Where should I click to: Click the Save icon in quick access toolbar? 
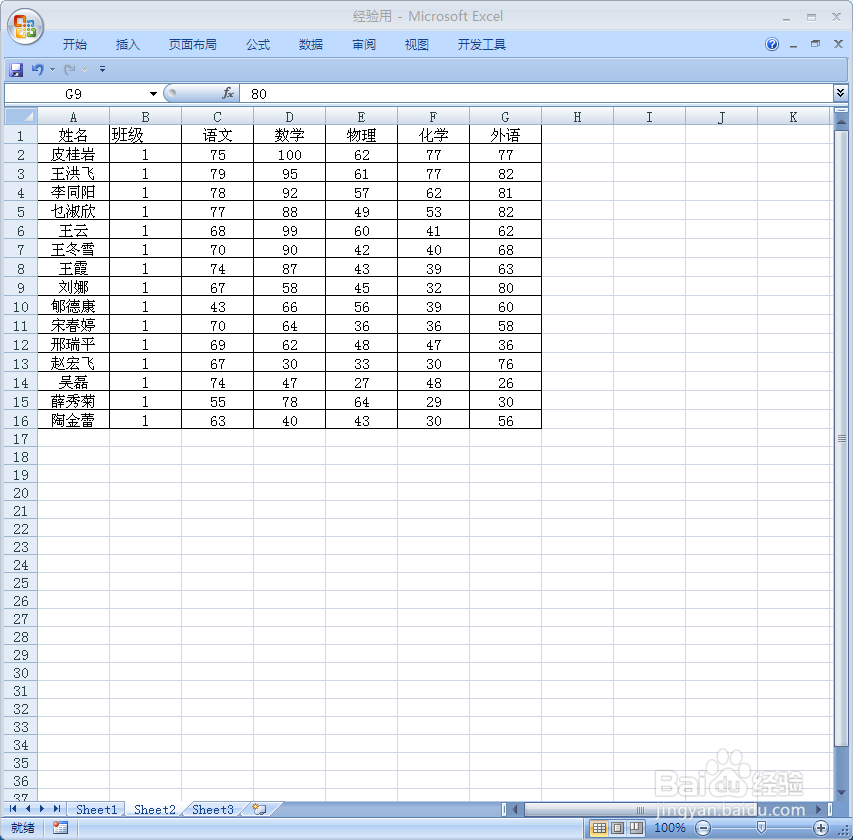16,70
